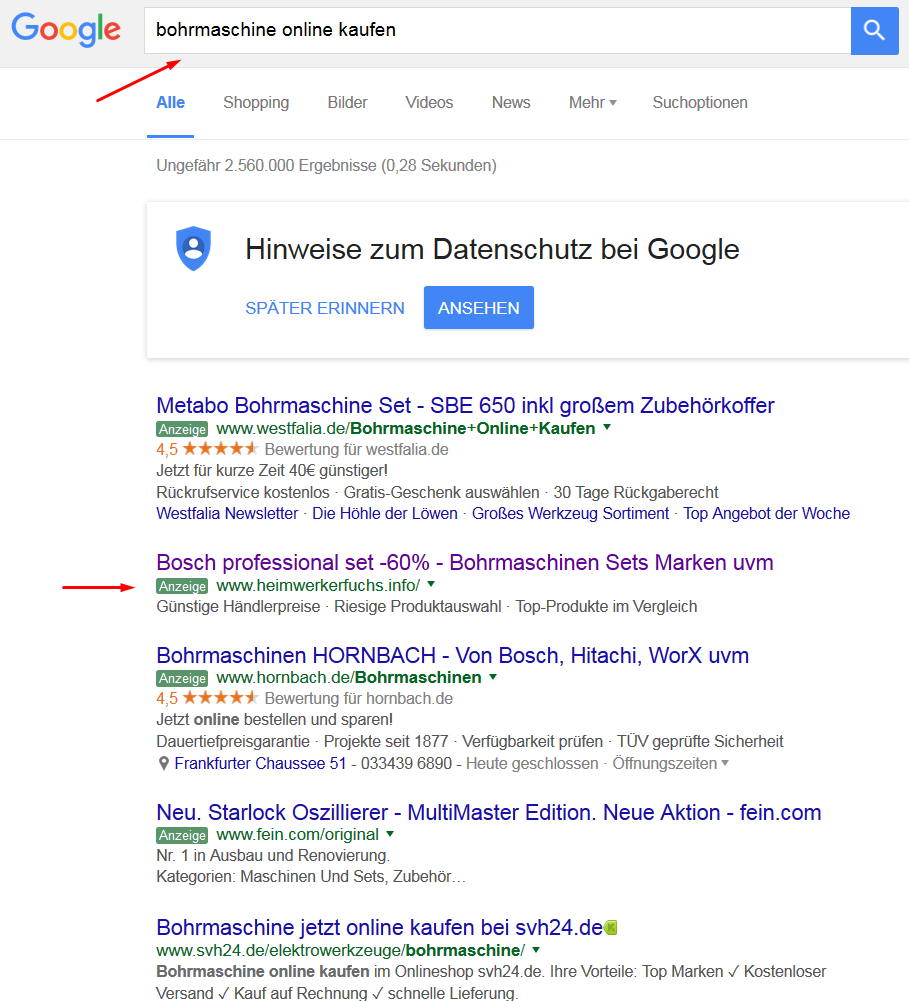
Task: Switch to the Shopping tab
Action: (x=256, y=103)
